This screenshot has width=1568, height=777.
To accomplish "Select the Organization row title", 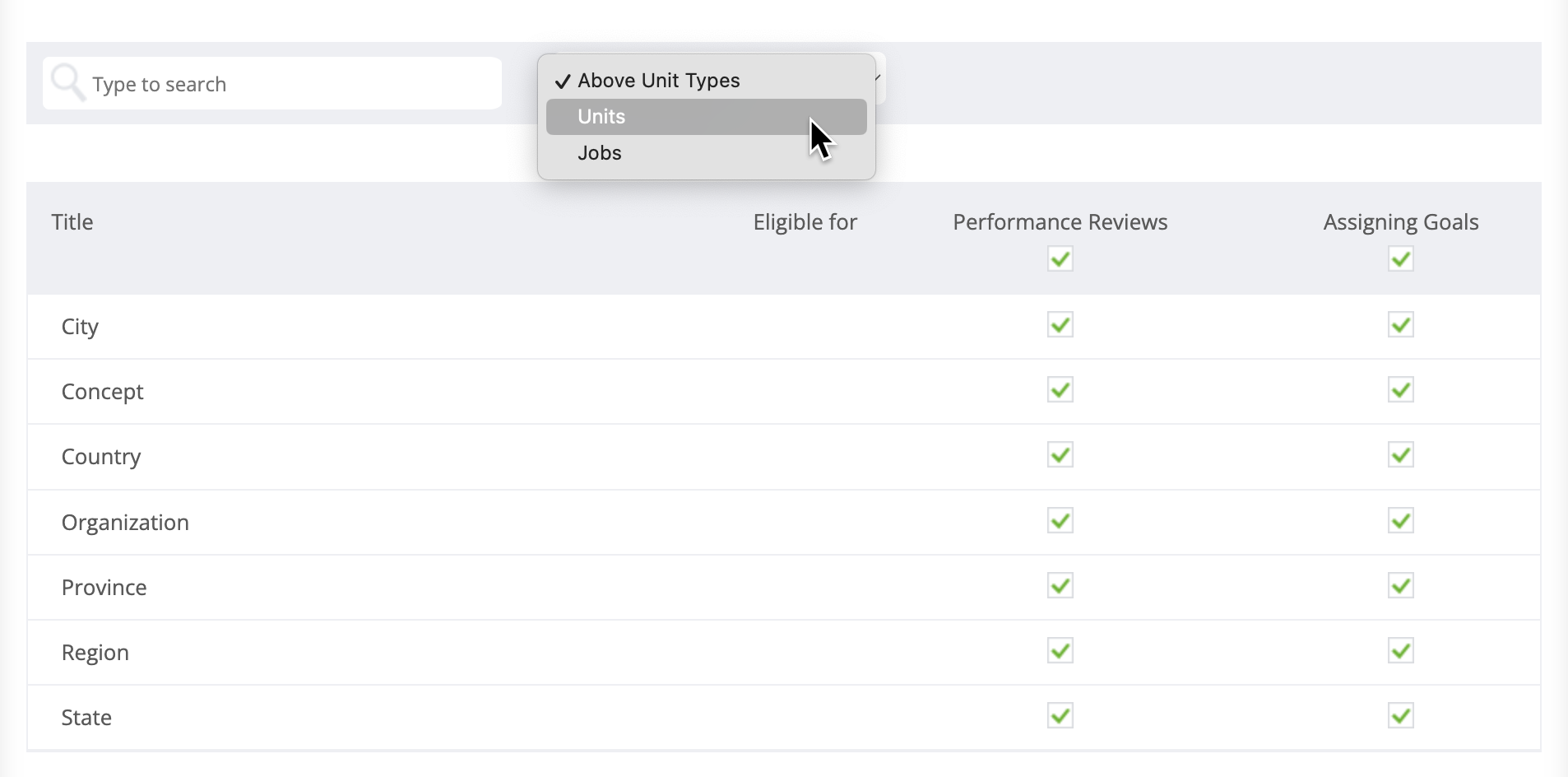I will point(125,523).
